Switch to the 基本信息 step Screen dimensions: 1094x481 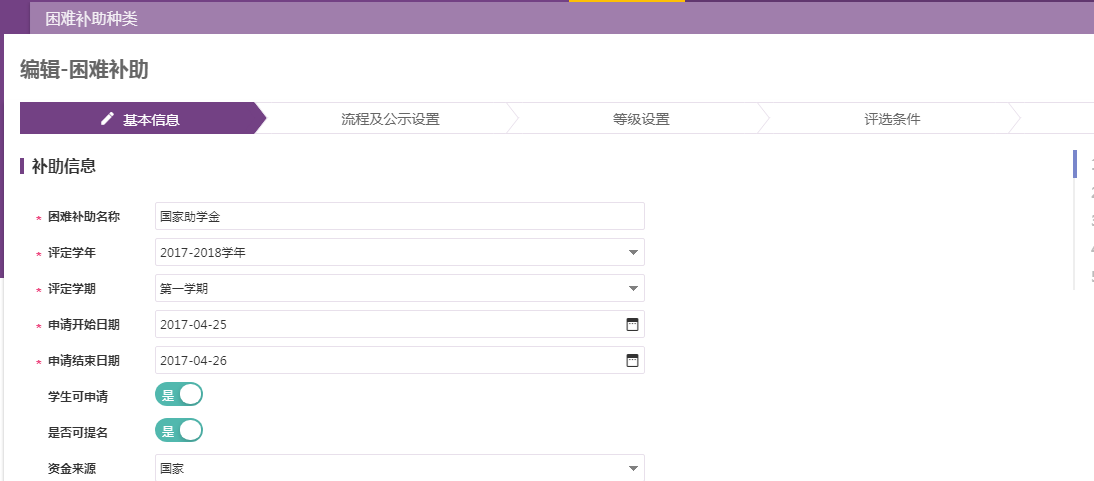coord(143,118)
